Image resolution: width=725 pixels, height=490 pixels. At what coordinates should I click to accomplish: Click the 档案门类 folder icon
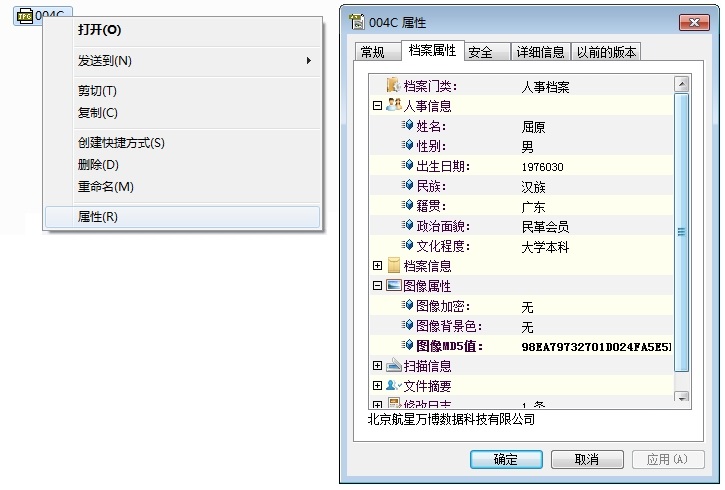pyautogui.click(x=393, y=86)
